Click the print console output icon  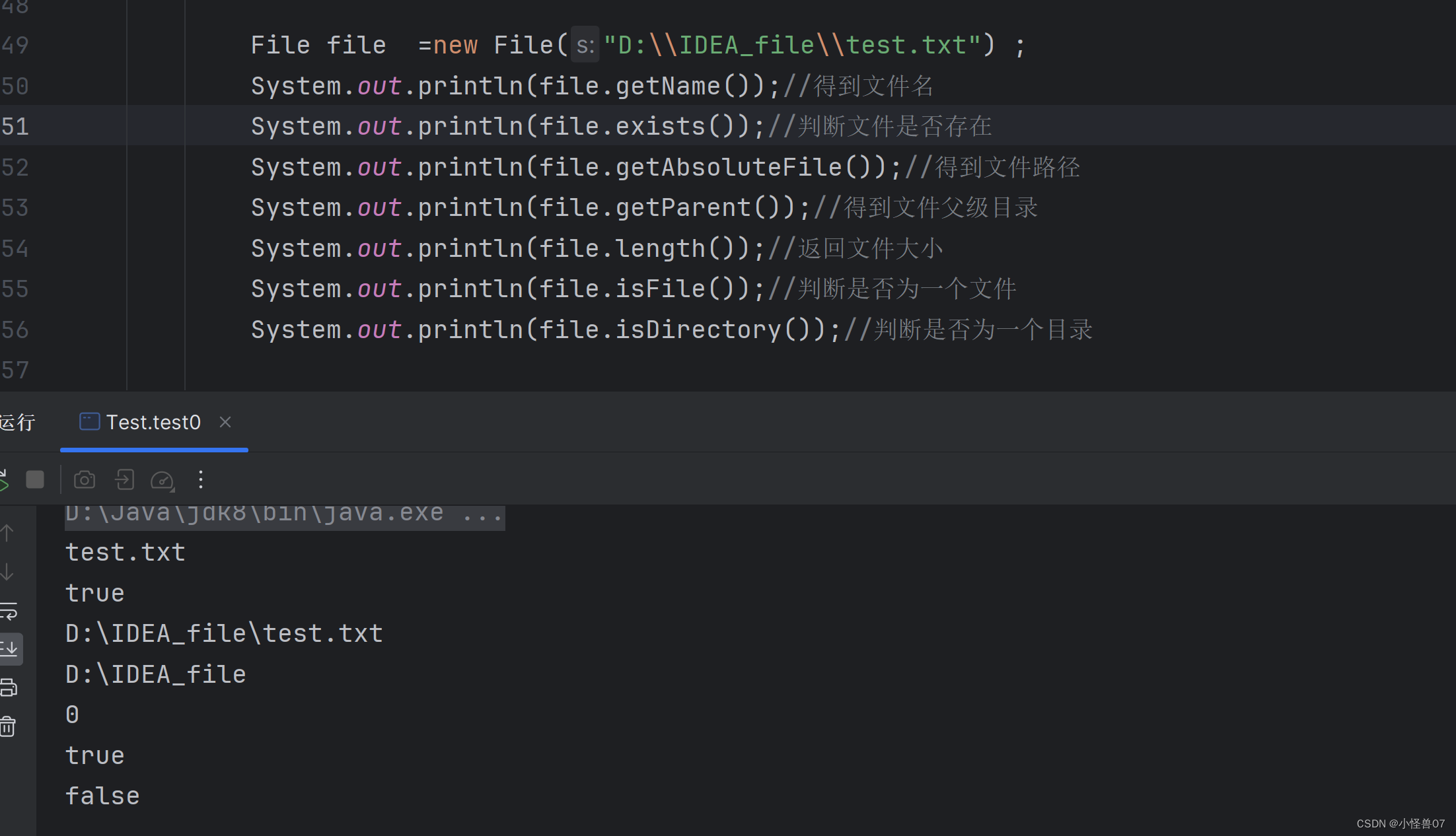pyautogui.click(x=9, y=688)
